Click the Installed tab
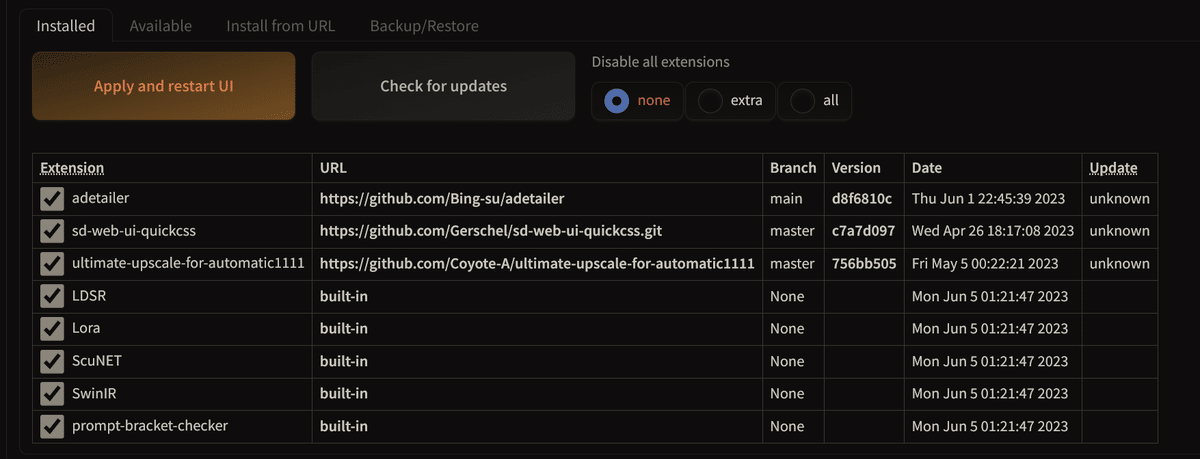This screenshot has width=1200, height=459. coord(66,26)
